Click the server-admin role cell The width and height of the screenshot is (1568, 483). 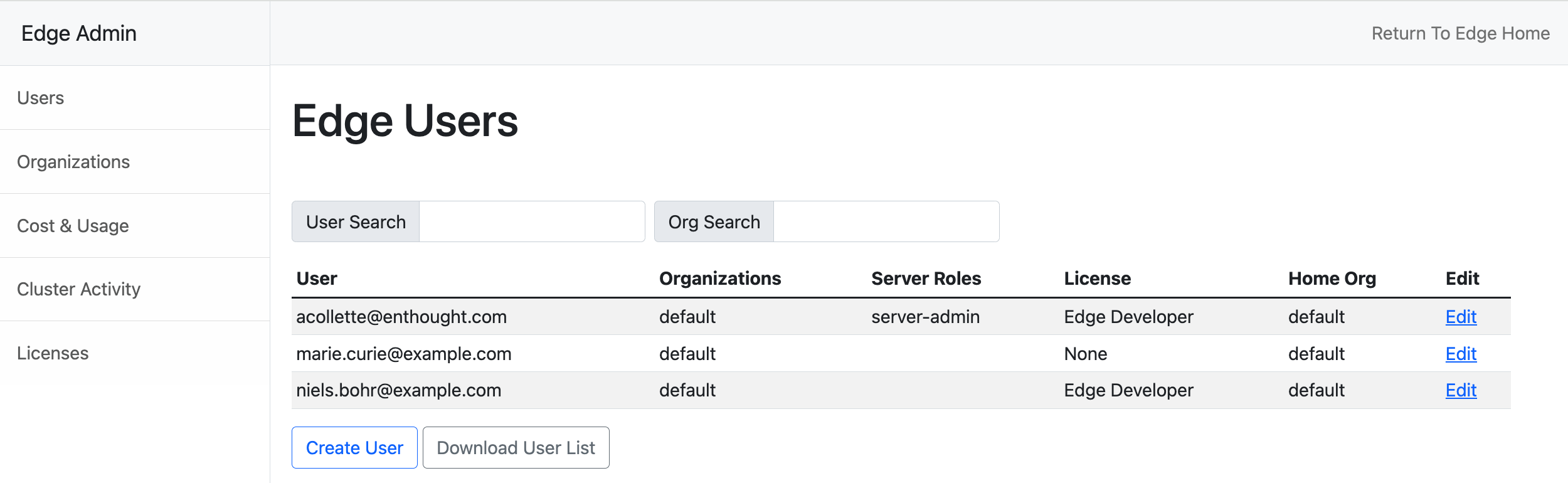926,317
